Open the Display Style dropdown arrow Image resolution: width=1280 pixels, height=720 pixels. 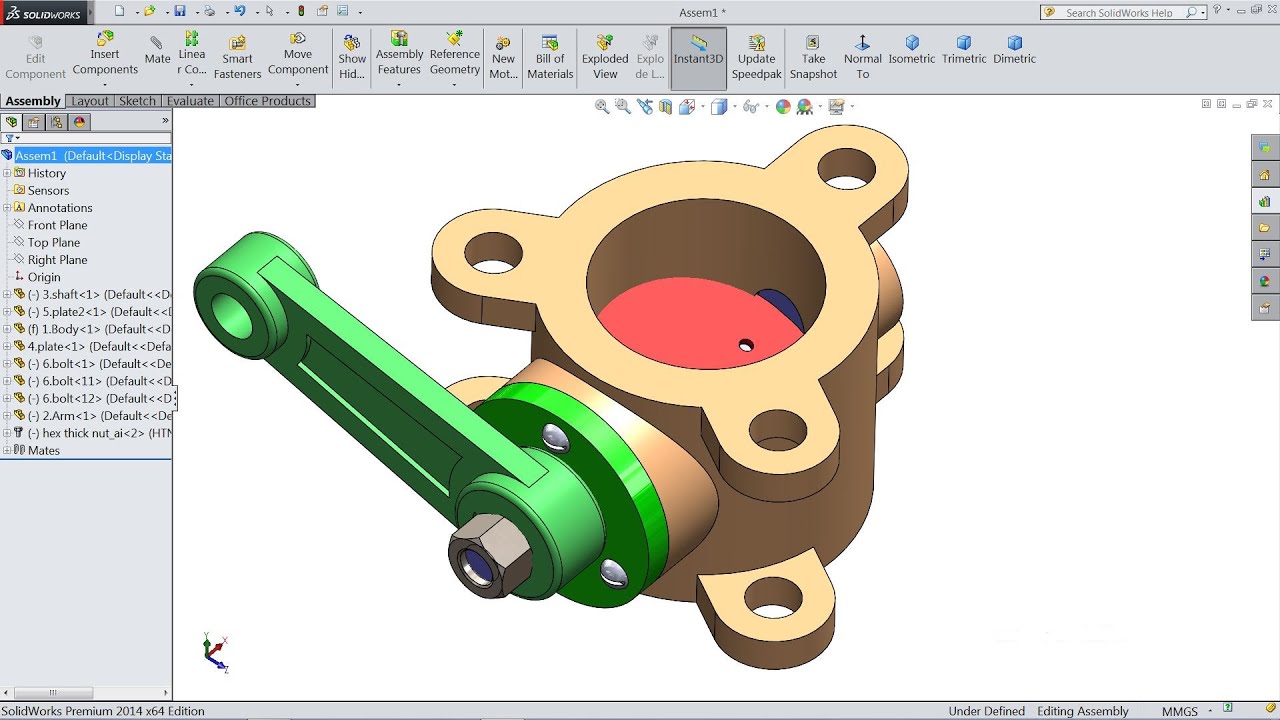click(x=734, y=107)
